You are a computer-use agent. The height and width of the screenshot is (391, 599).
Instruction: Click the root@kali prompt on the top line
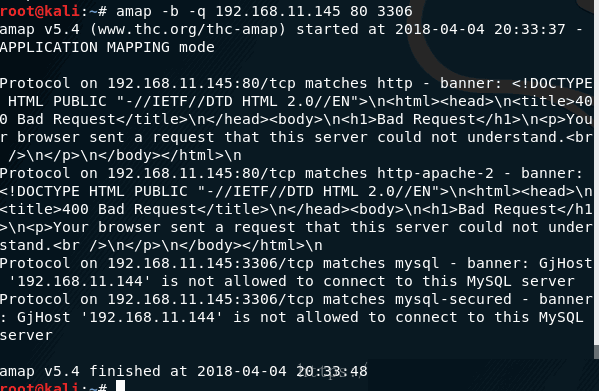click(40, 11)
